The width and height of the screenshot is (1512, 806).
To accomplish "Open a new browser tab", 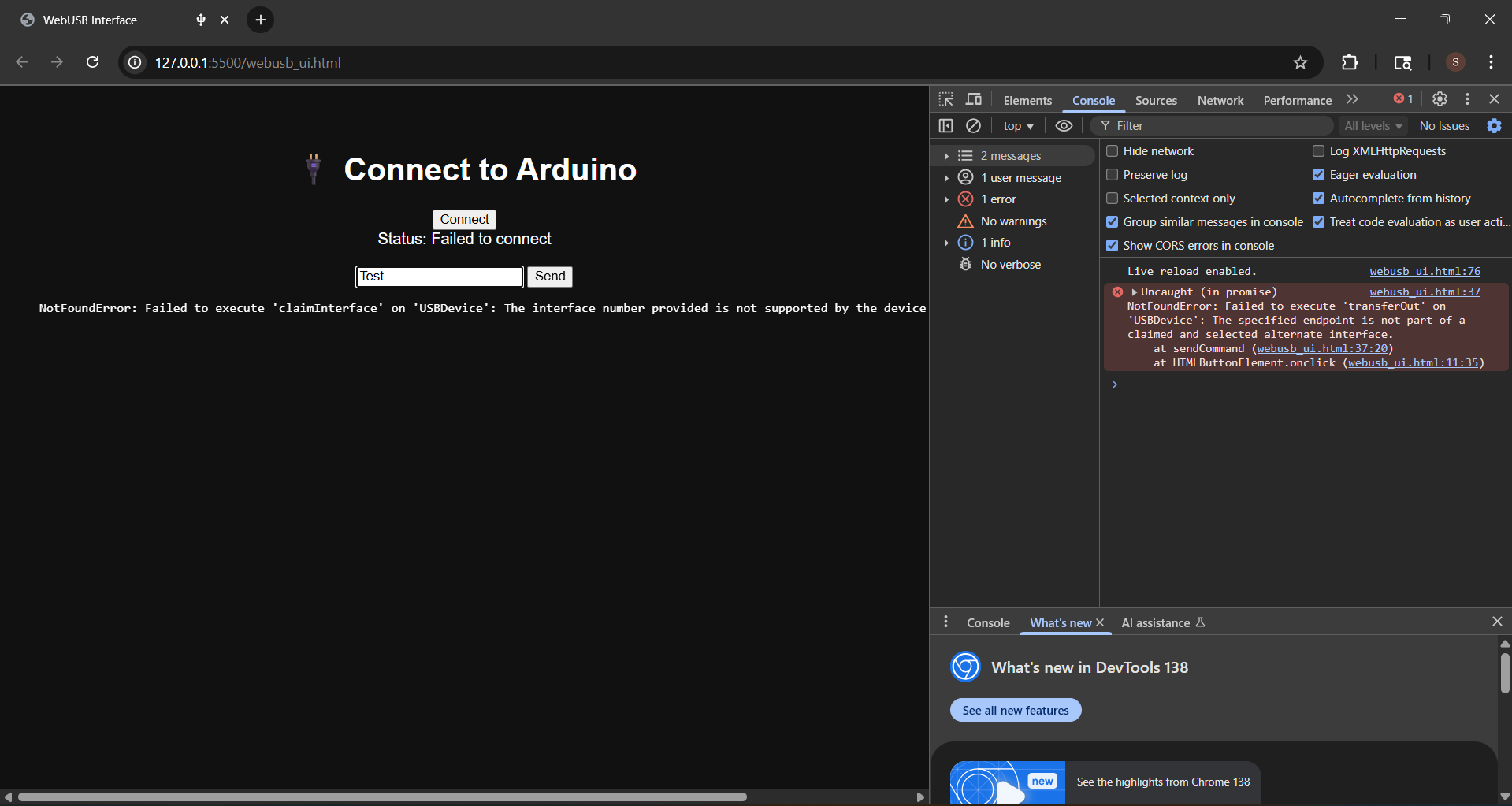I will [261, 20].
